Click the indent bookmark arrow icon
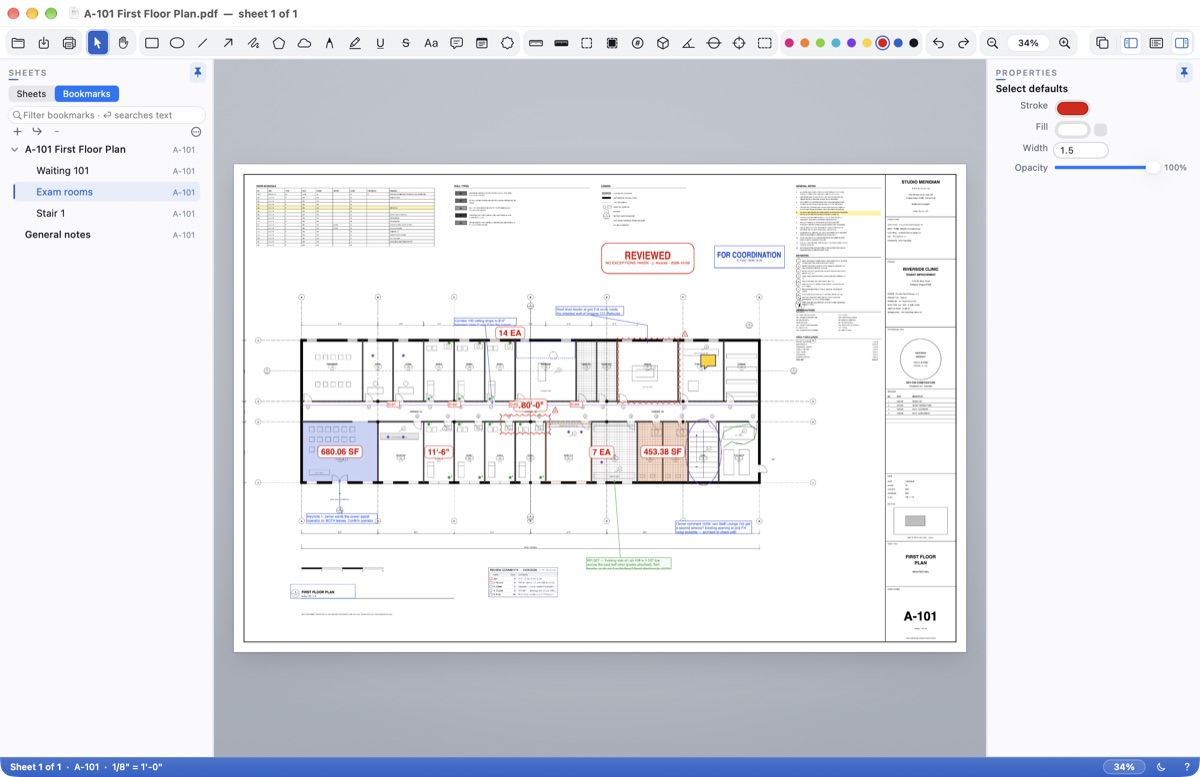The image size is (1200, 777). pos(37,131)
